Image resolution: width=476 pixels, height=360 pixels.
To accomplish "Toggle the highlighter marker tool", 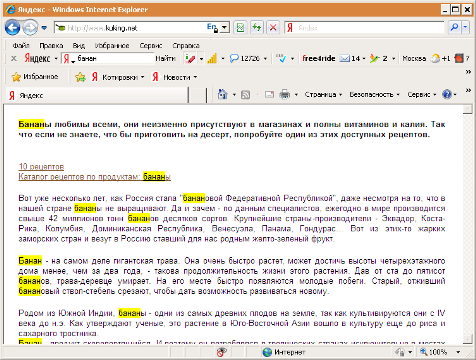I will tap(190, 59).
